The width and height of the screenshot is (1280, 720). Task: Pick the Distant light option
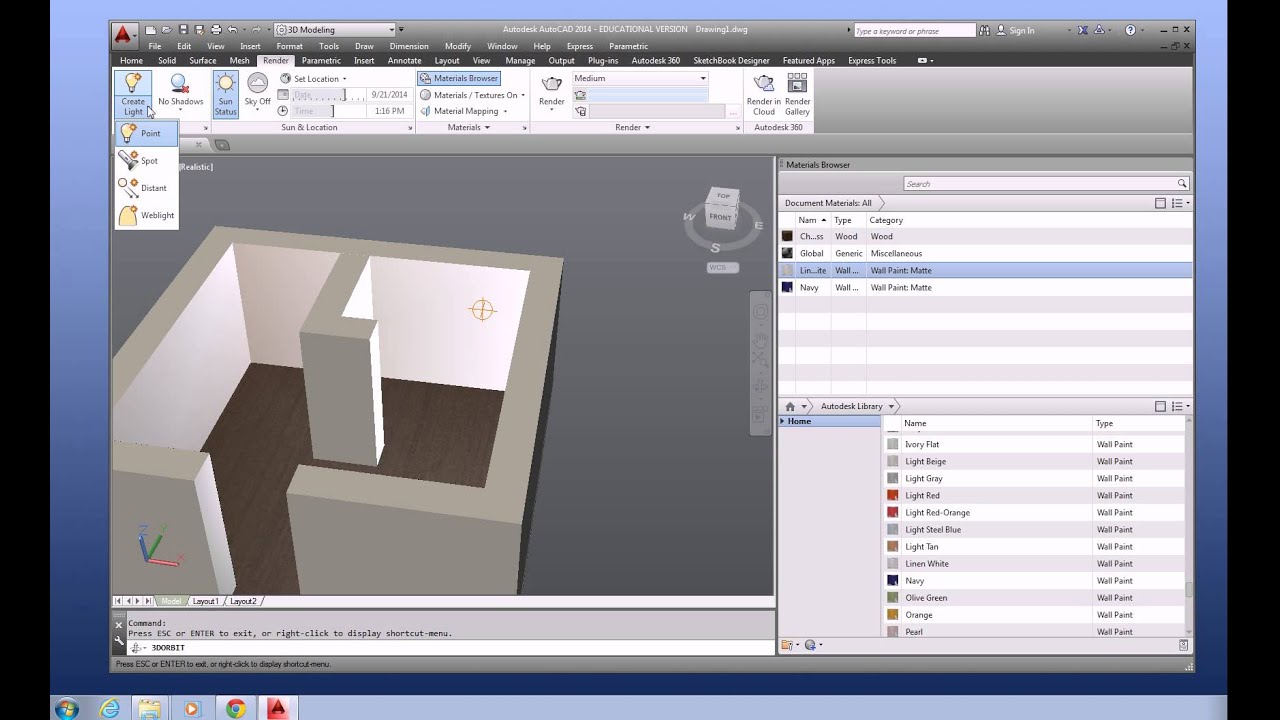(146, 188)
